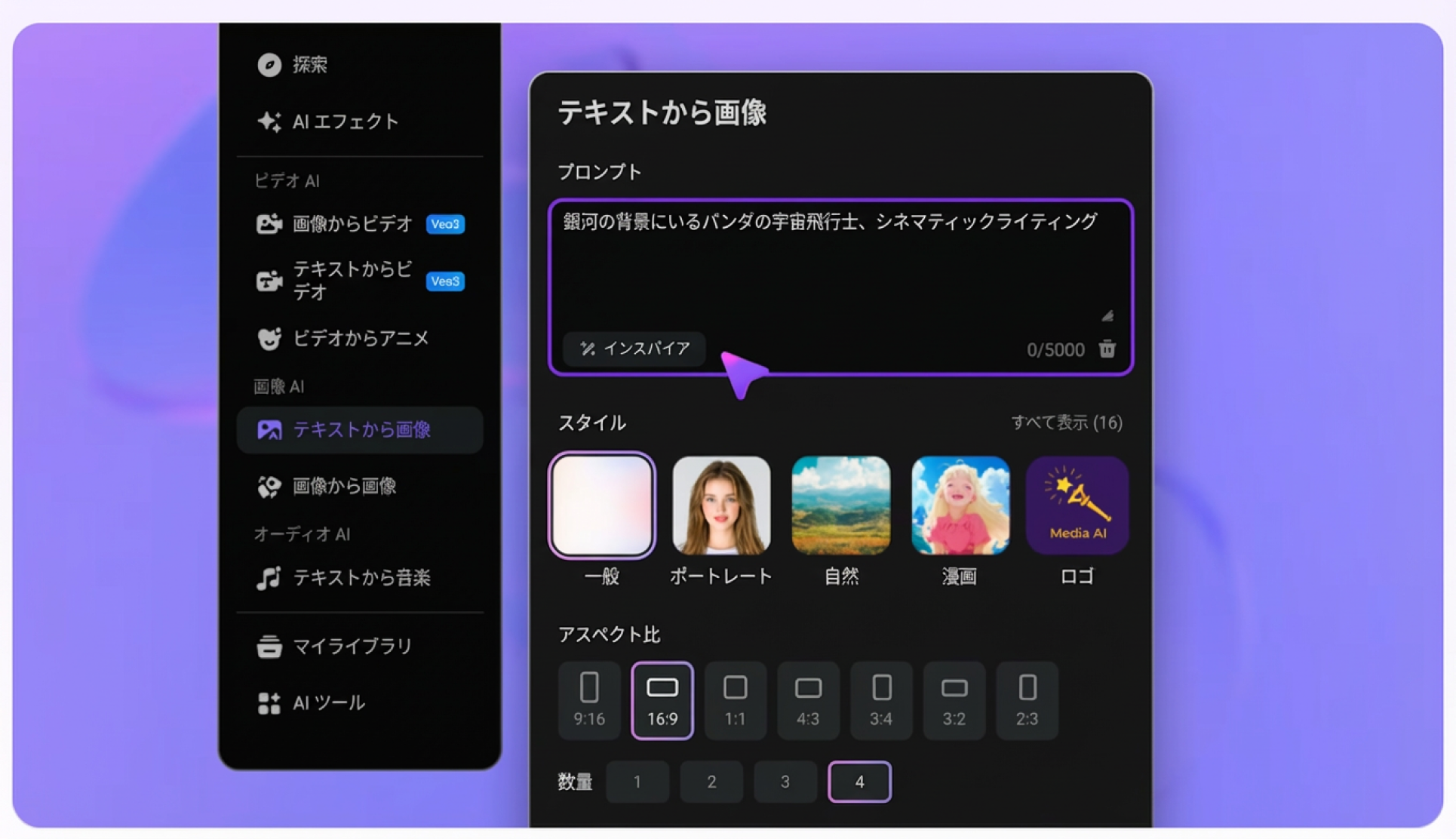1456x839 pixels.
Task: Choose the ポートレート style thumbnail
Action: coord(721,506)
